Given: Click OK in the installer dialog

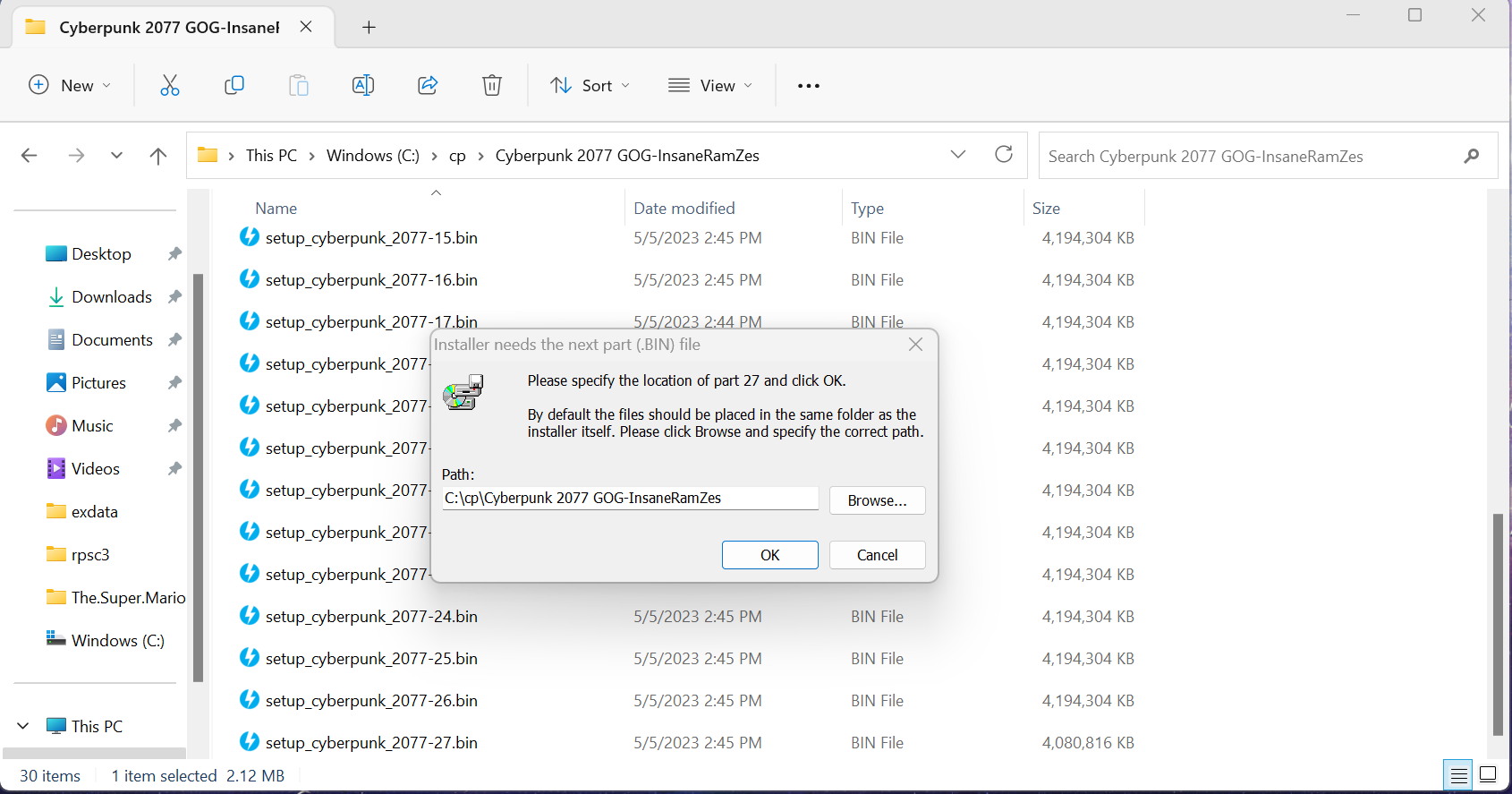Looking at the screenshot, I should 769,555.
